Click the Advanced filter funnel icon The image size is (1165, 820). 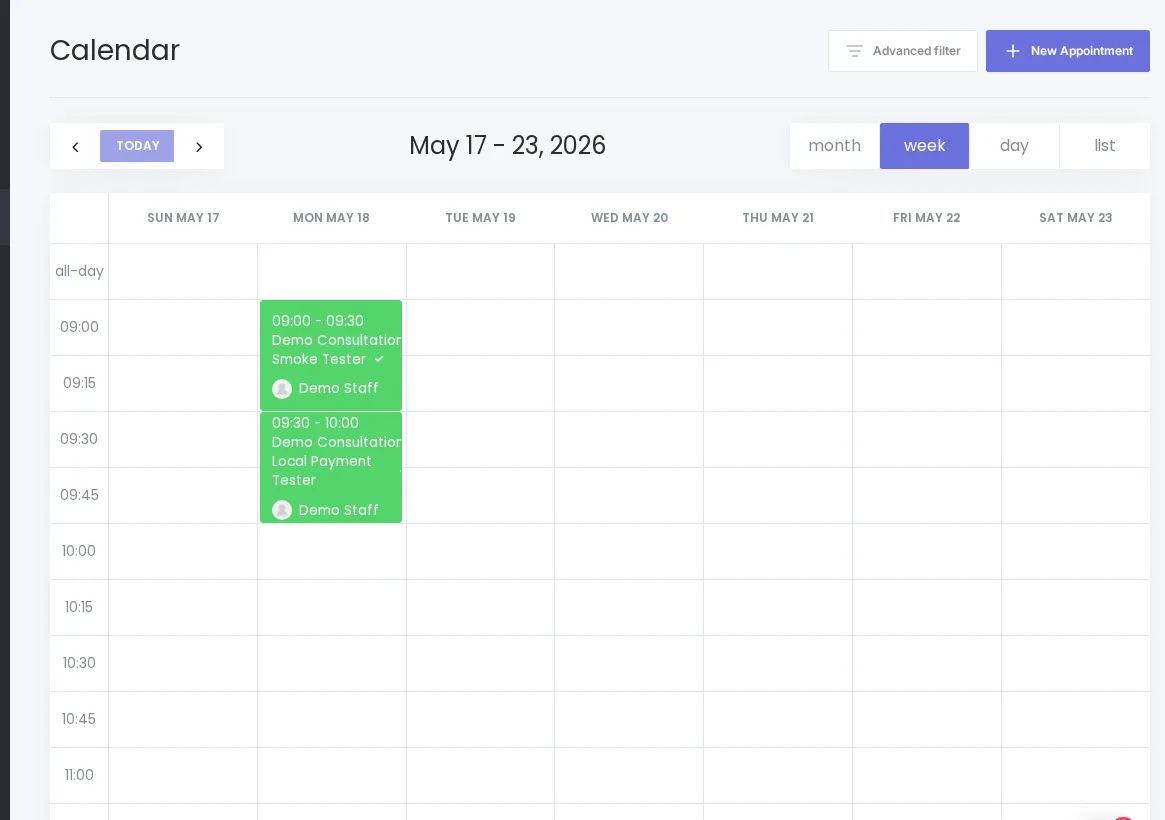coord(854,51)
